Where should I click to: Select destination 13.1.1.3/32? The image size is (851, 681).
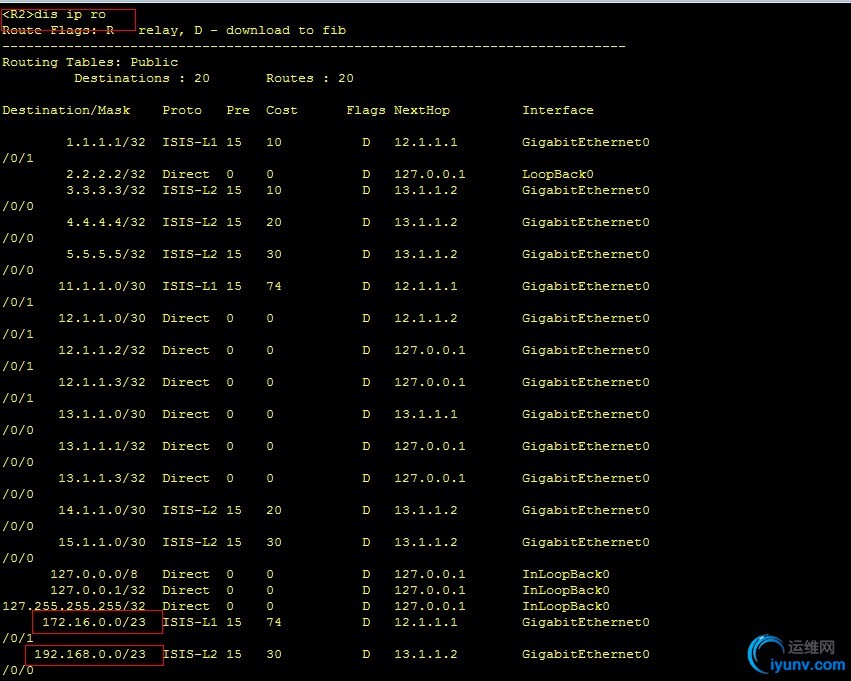102,478
